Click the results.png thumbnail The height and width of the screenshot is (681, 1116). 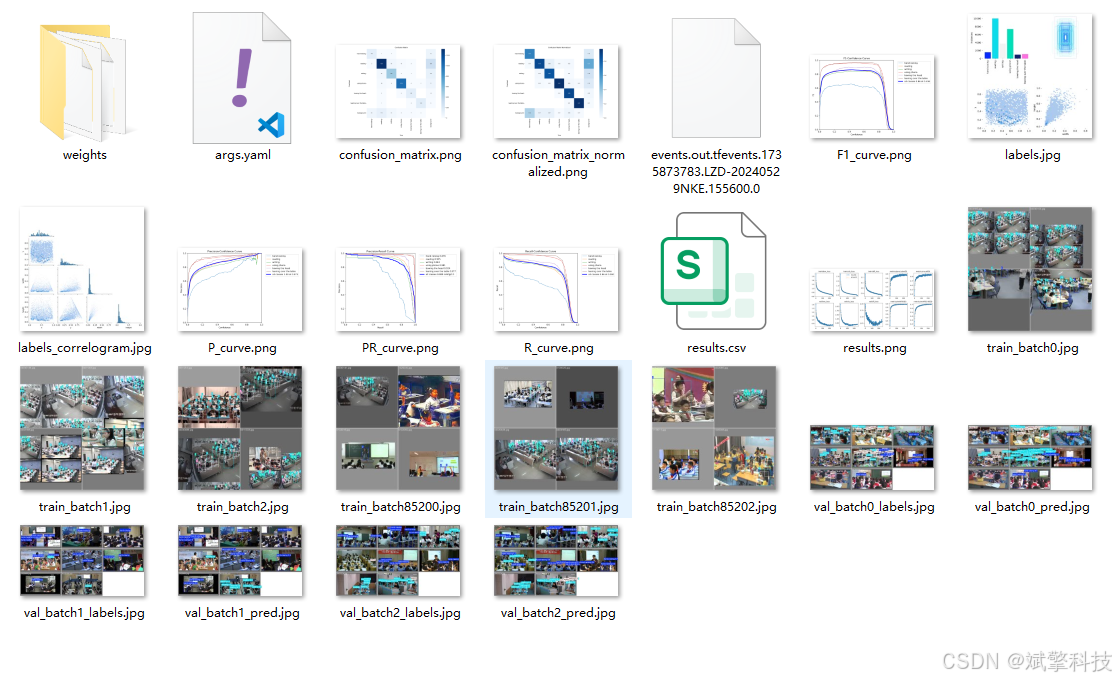pyautogui.click(x=872, y=298)
